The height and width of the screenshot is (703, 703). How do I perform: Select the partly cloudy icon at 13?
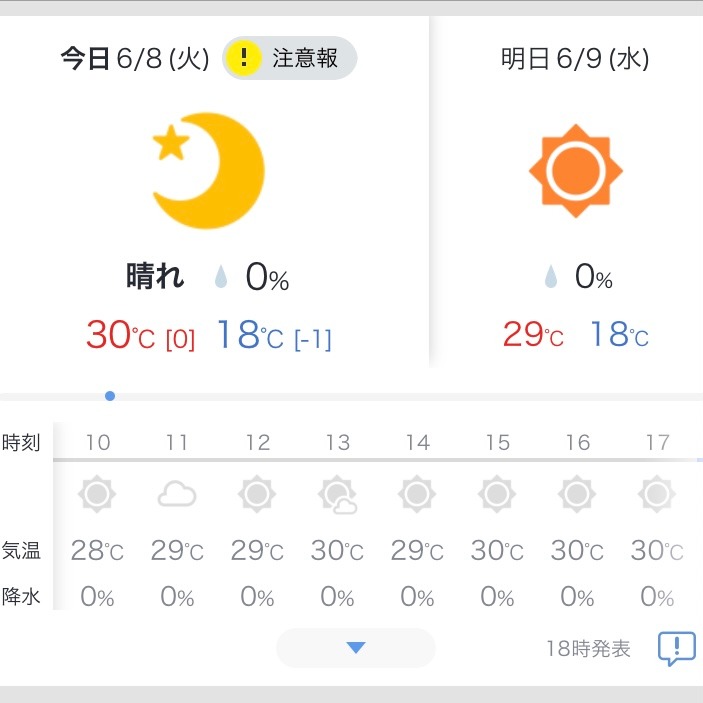pyautogui.click(x=337, y=494)
